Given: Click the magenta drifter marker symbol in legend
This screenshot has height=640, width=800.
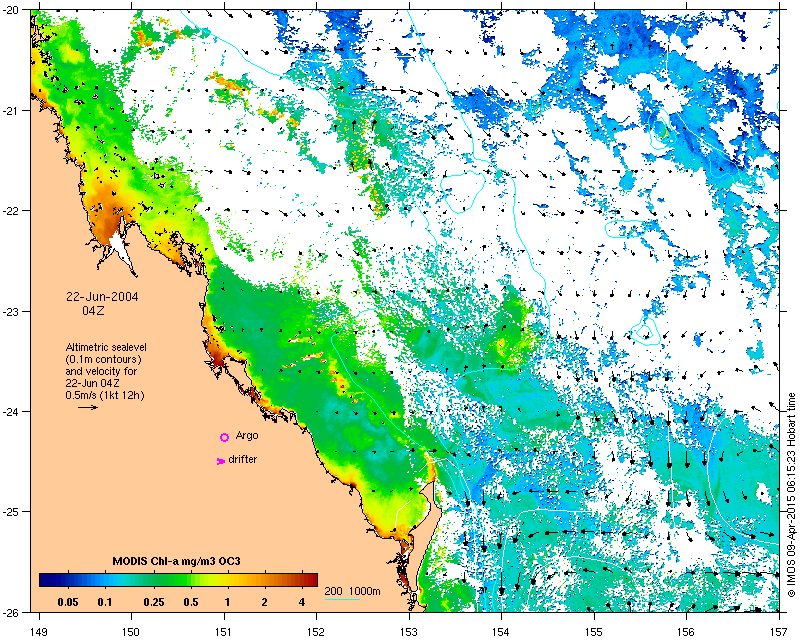Looking at the screenshot, I should [x=221, y=461].
